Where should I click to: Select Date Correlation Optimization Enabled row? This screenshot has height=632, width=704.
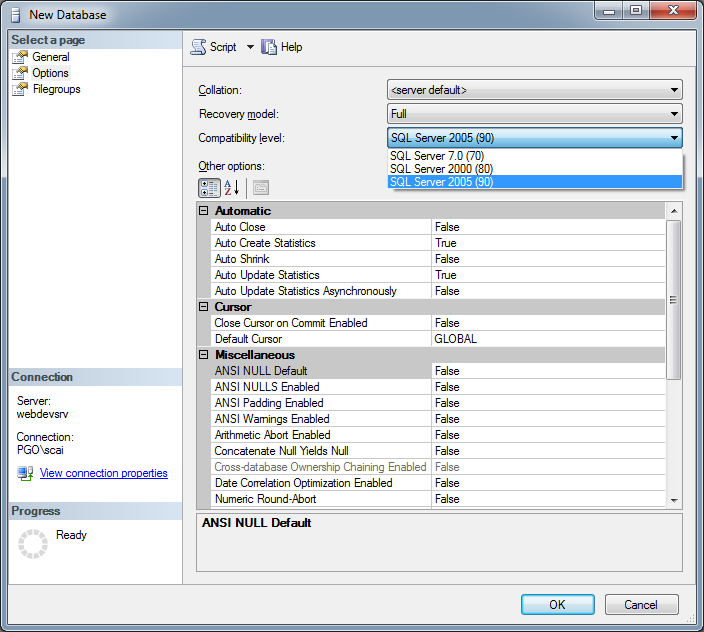click(438, 483)
